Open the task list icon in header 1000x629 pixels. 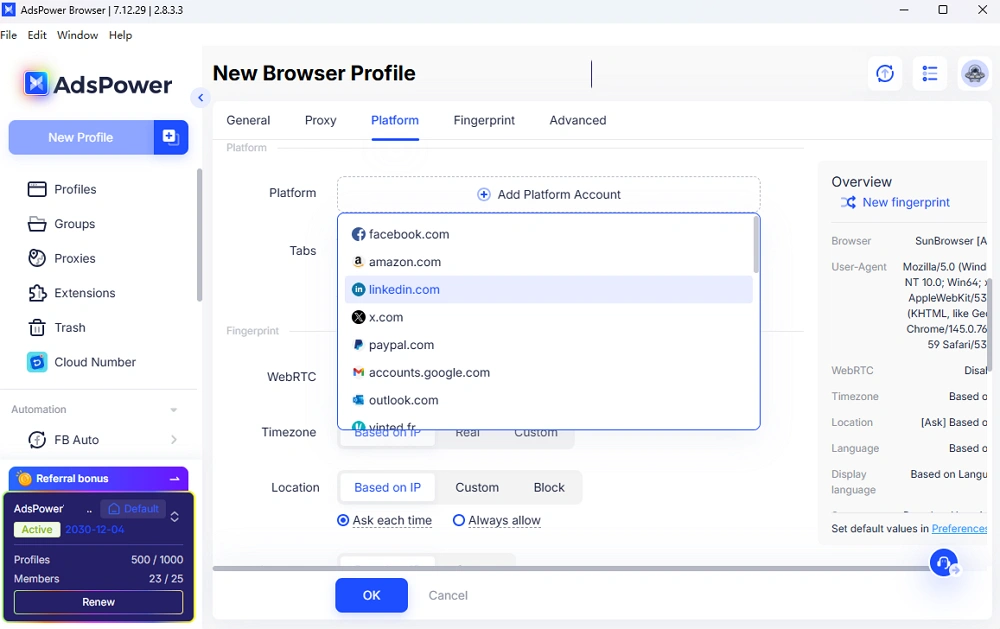[930, 74]
